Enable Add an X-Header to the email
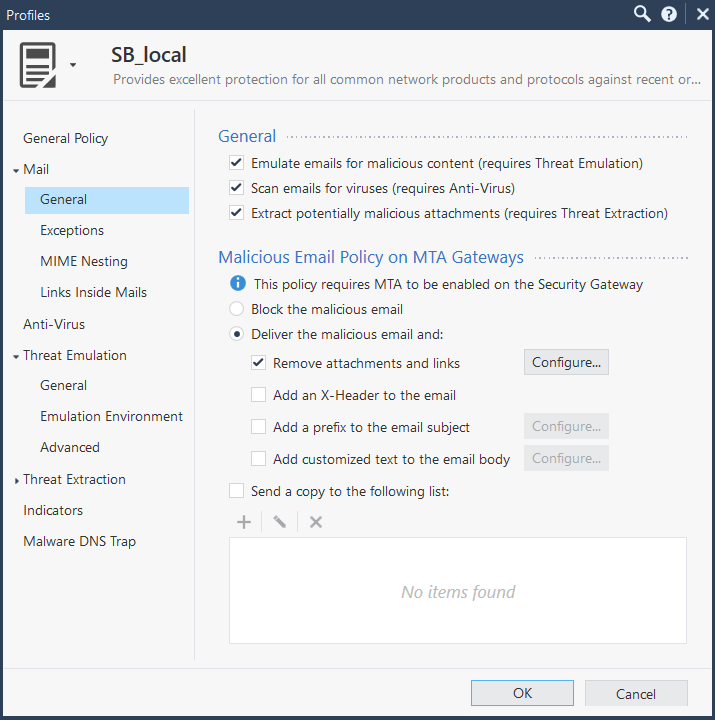 (258, 394)
